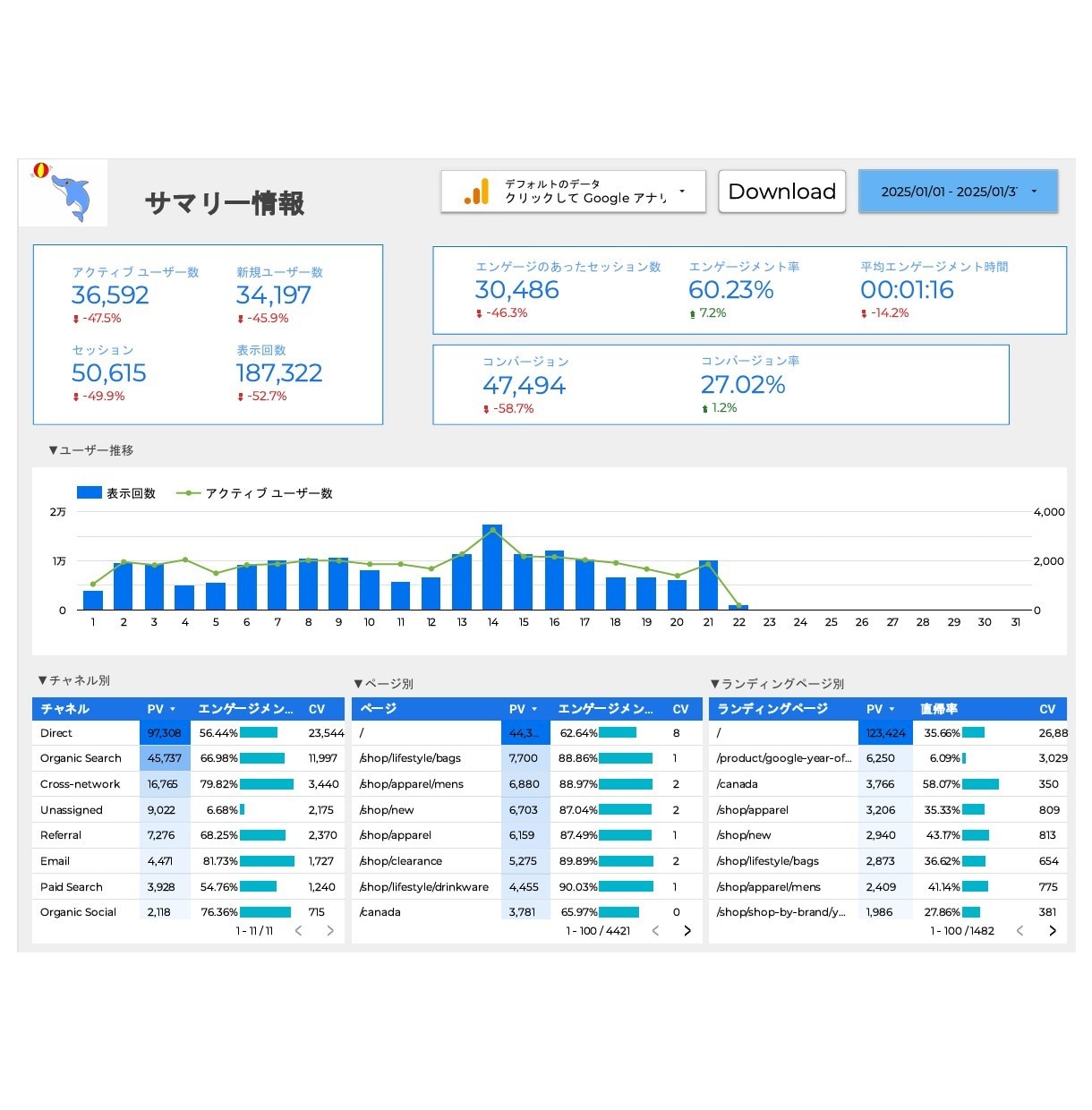This screenshot has height=1110, width=1092.
Task: Sort landing page table by PV arrow
Action: pos(892,709)
